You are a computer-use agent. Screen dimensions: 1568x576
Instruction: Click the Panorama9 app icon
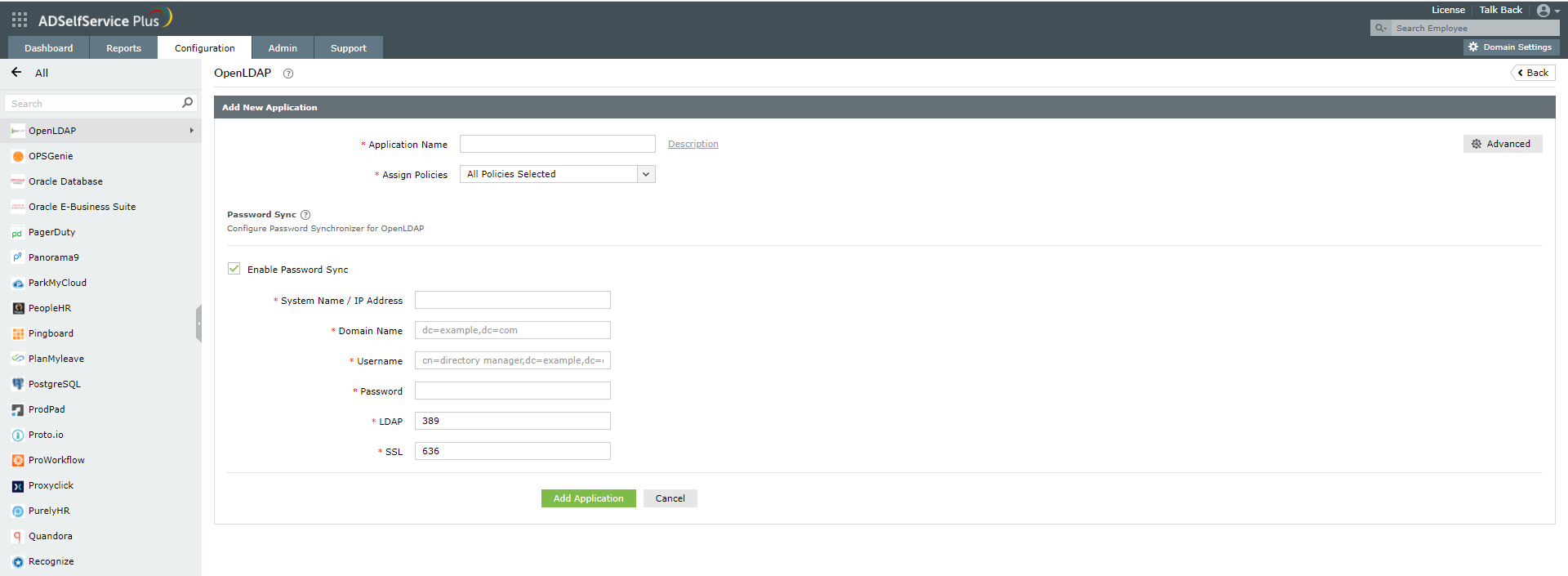[x=18, y=257]
